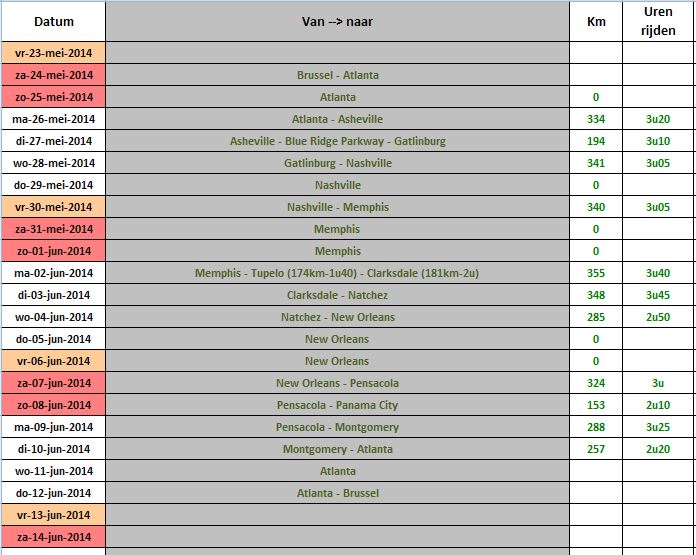Viewport: 696px width, 555px height.
Task: Select the date cell za-07-jun-2014
Action: 53,383
